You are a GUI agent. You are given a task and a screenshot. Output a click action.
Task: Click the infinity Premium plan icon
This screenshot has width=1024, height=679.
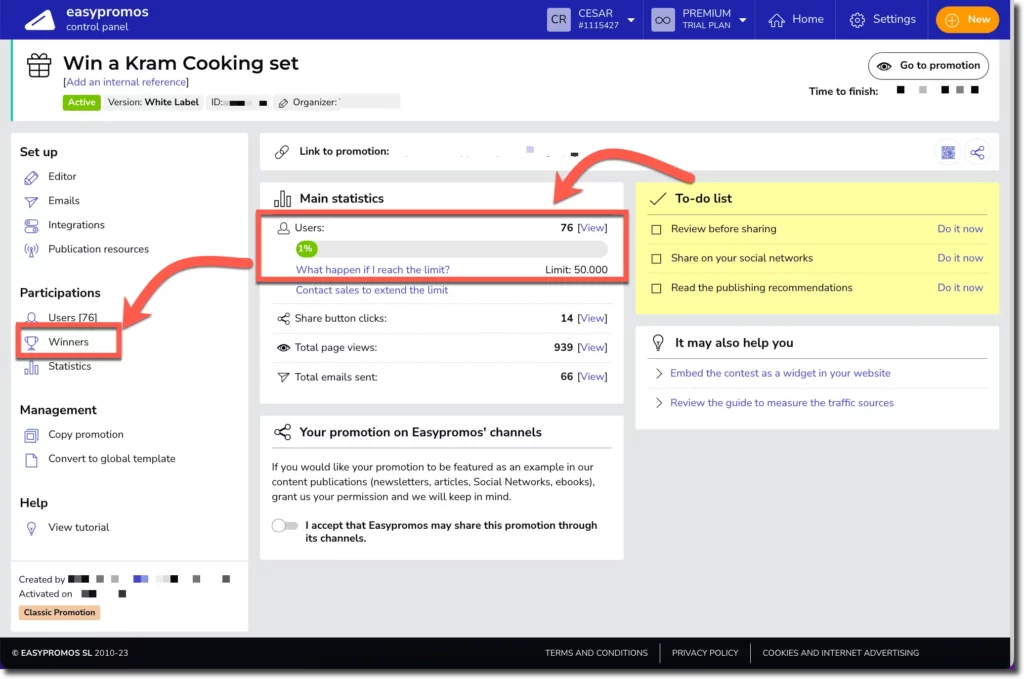pos(662,20)
